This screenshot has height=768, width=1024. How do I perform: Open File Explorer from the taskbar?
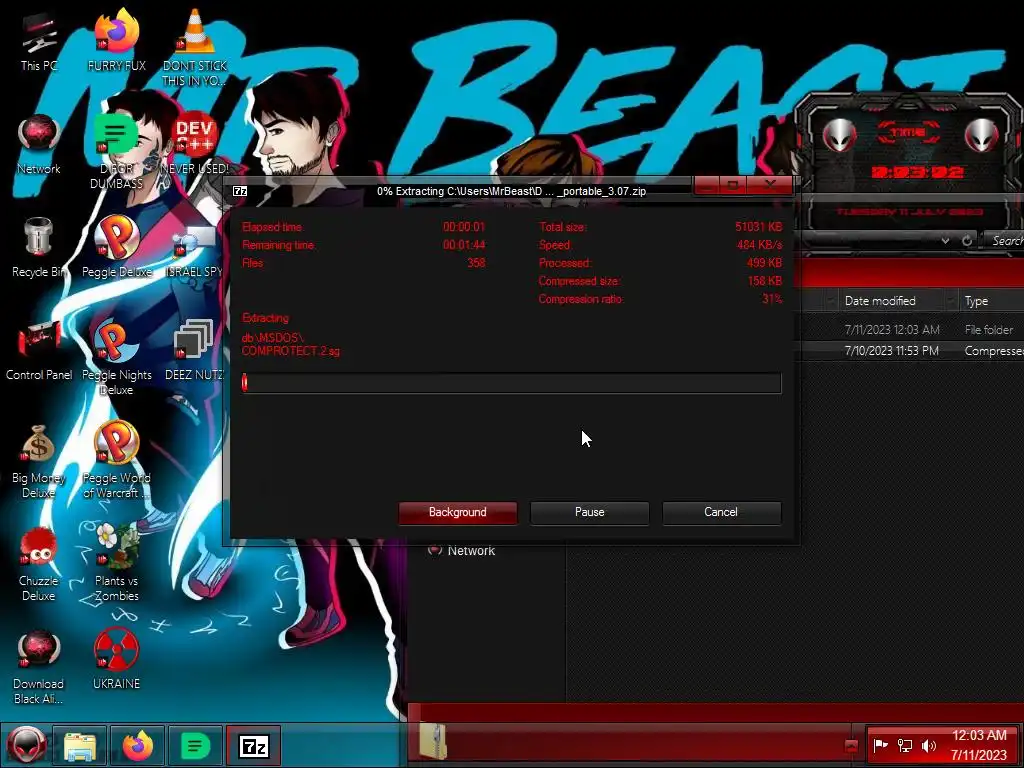(x=80, y=746)
